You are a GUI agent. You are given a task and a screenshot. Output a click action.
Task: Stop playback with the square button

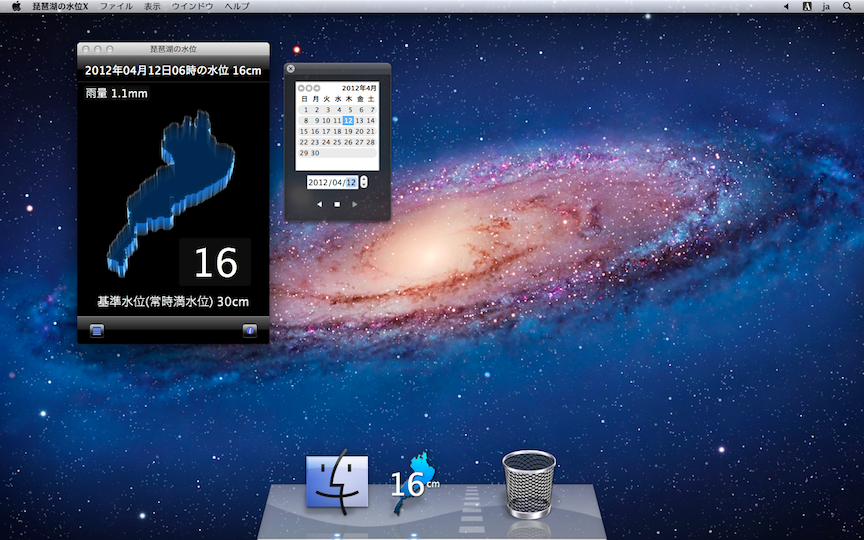337,204
